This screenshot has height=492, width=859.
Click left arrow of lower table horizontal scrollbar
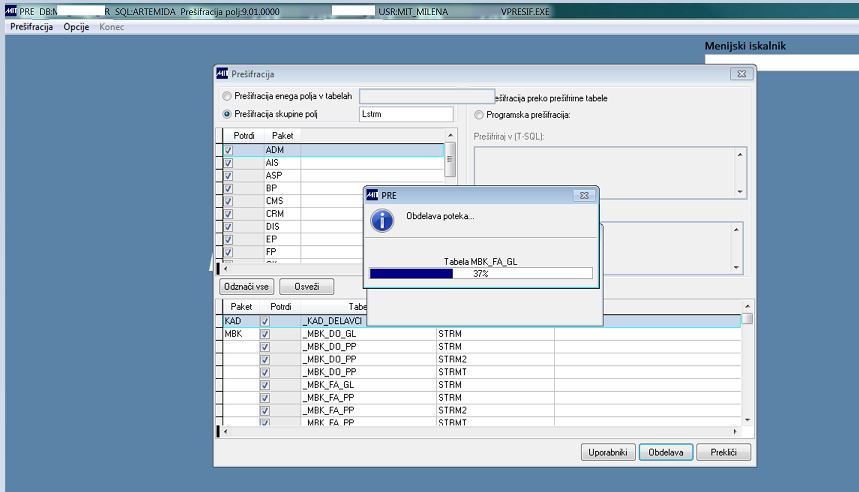(226, 432)
